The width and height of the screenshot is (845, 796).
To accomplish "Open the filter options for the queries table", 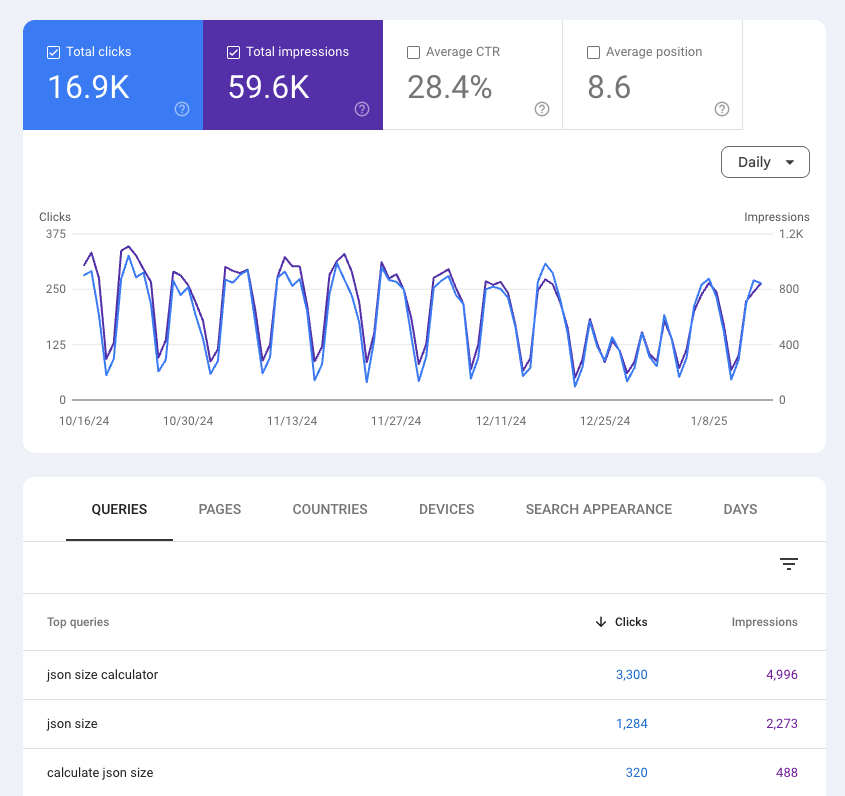I will [789, 564].
